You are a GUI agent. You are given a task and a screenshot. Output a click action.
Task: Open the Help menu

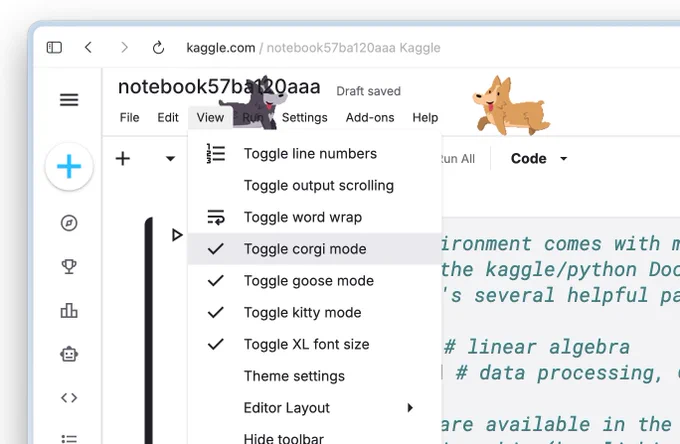425,118
